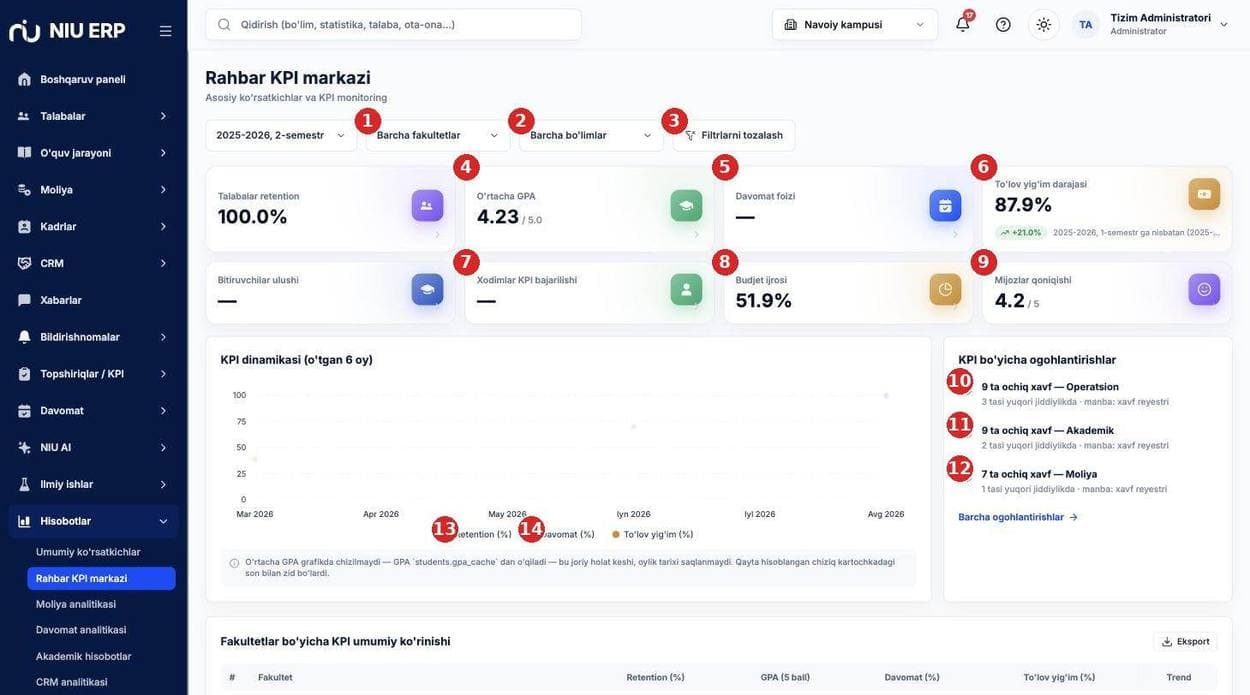Click the To'lov yig'im darajasi card icon
This screenshot has width=1250, height=695.
(x=1204, y=194)
